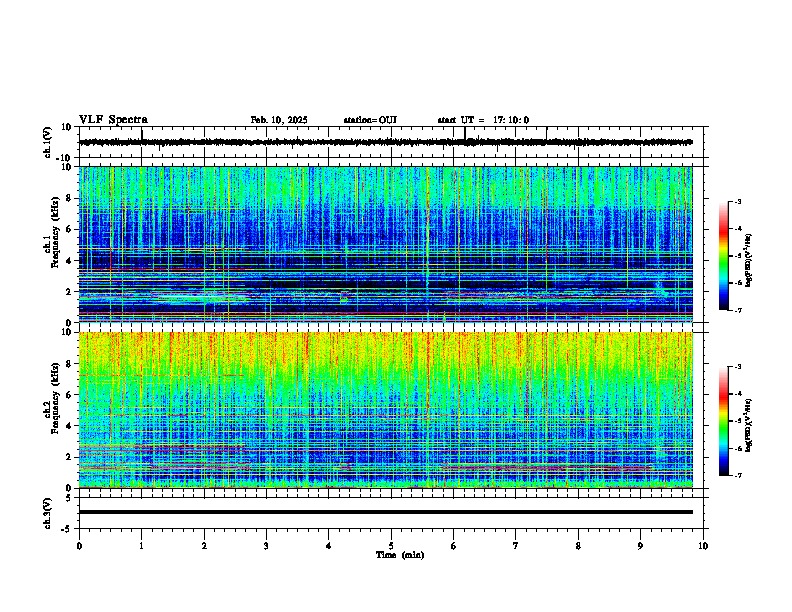Click the ch.1 spectrogram color scale bar

[x=724, y=256]
